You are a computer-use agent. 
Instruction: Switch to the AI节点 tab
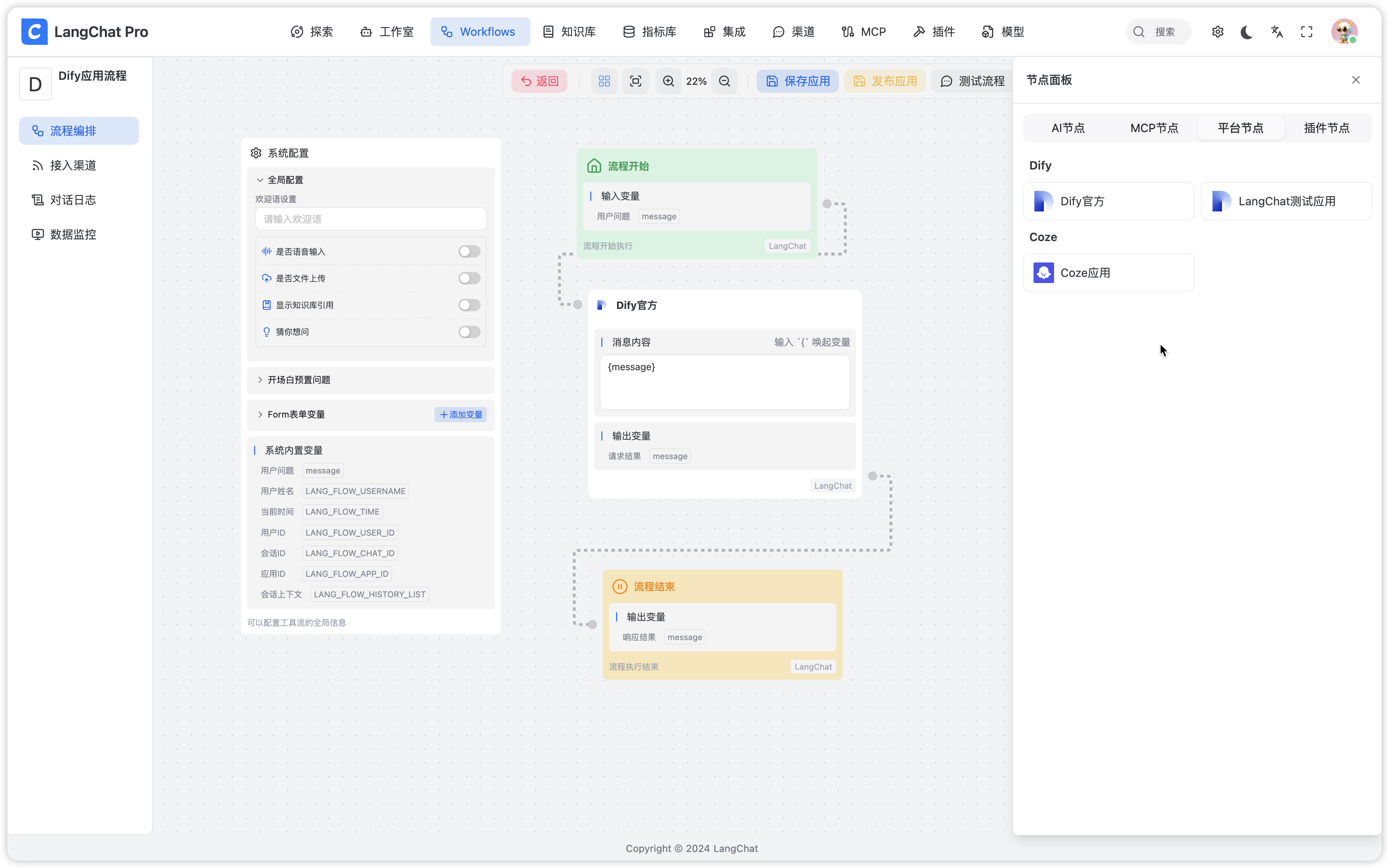pos(1068,128)
